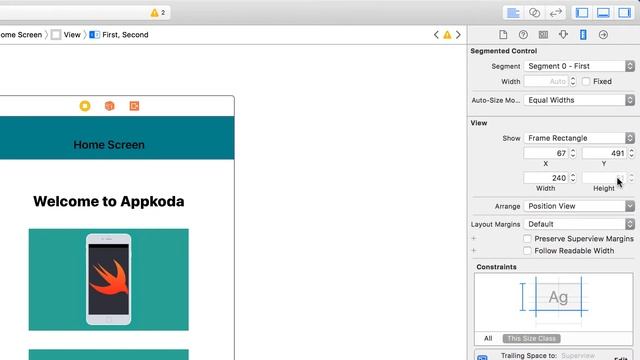Select the First Responder cube icon
This screenshot has height=360, width=640.
pos(109,106)
